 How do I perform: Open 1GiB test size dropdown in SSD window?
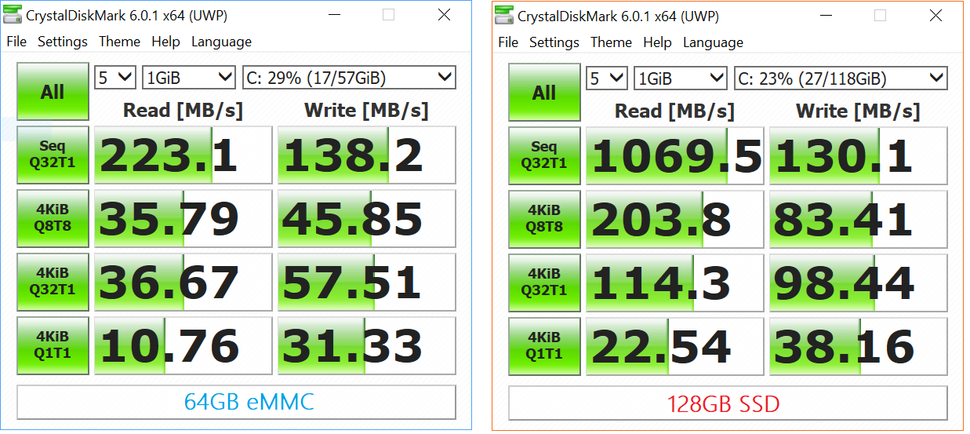pos(680,78)
